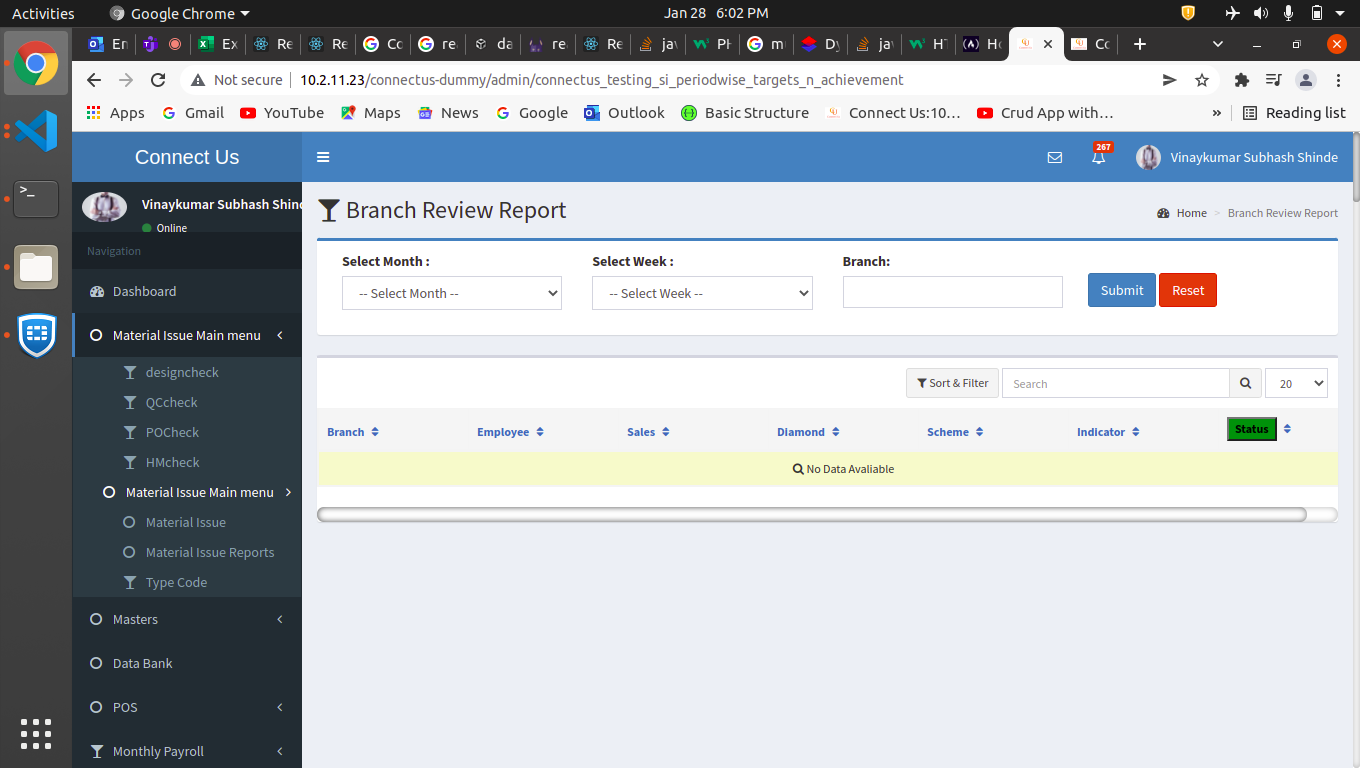1360x768 pixels.
Task: Click the Chrome address bar URL
Action: pyautogui.click(x=602, y=80)
